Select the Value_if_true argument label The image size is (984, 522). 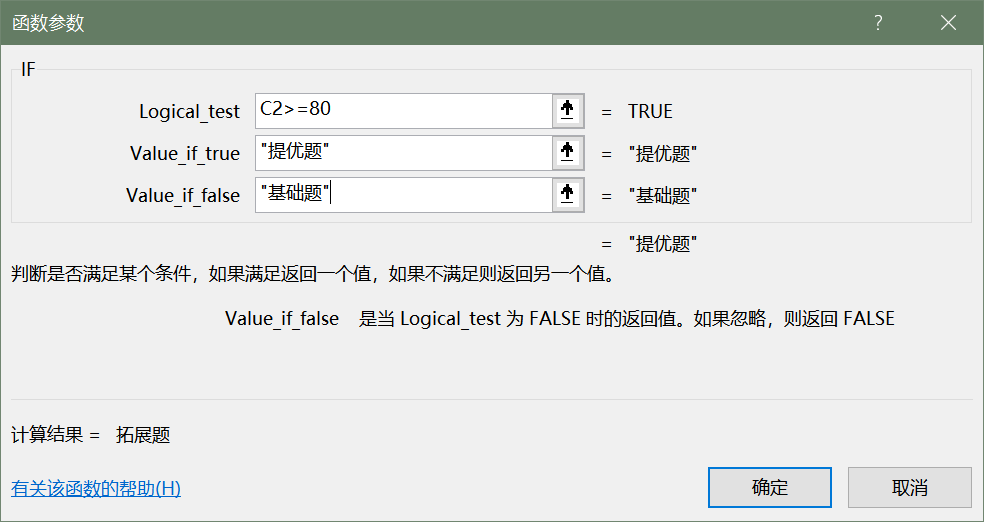[185, 154]
